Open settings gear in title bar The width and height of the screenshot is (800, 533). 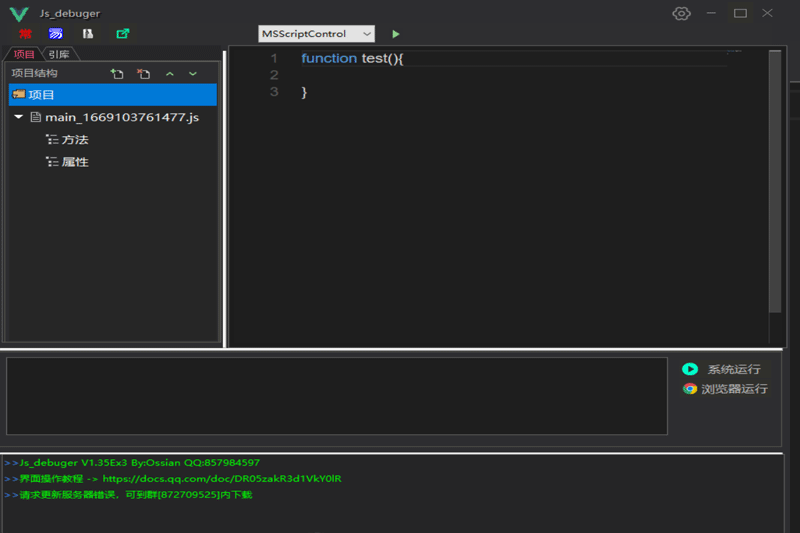click(x=681, y=13)
